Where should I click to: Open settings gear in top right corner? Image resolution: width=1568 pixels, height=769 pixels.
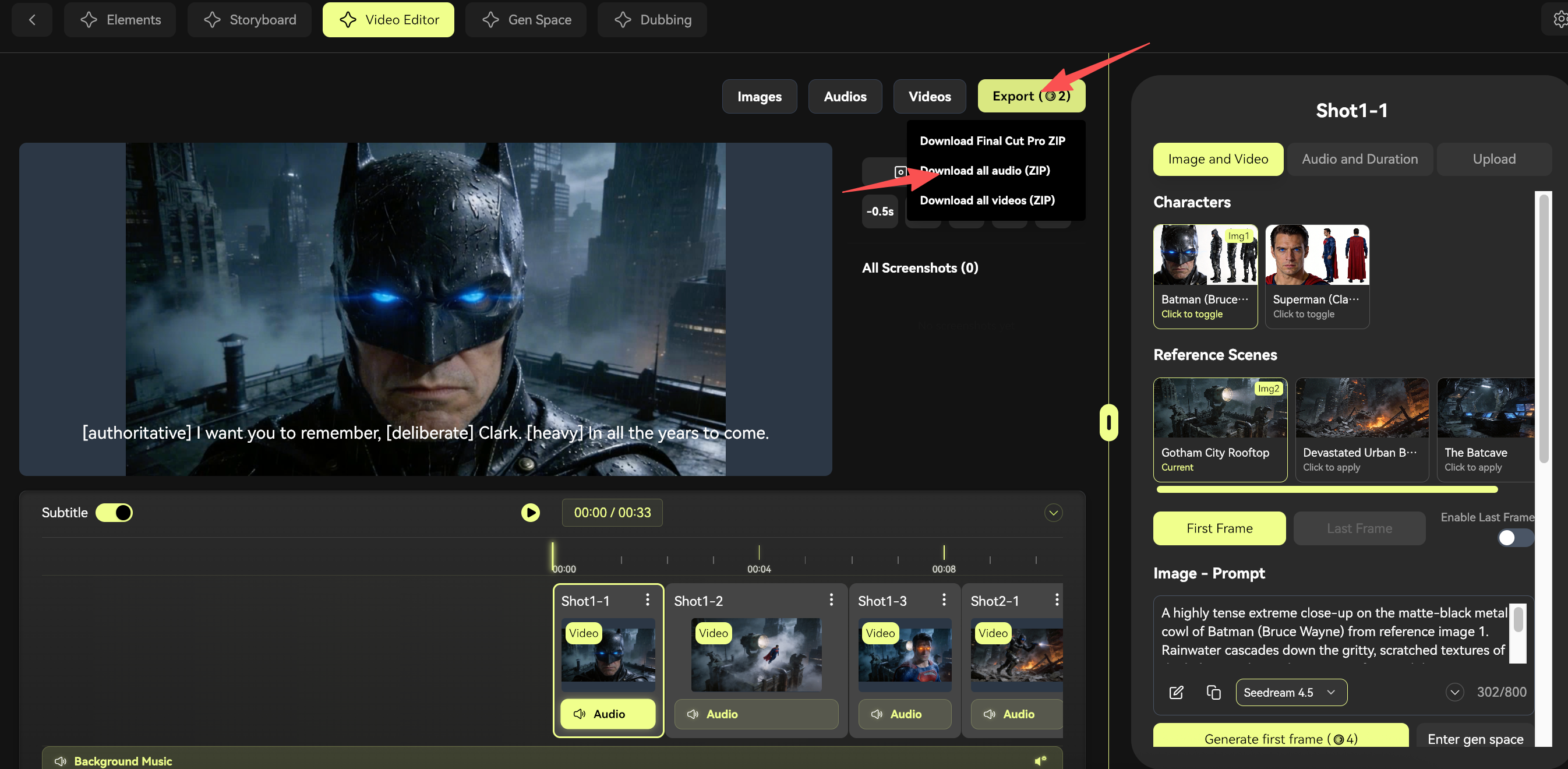click(1559, 19)
